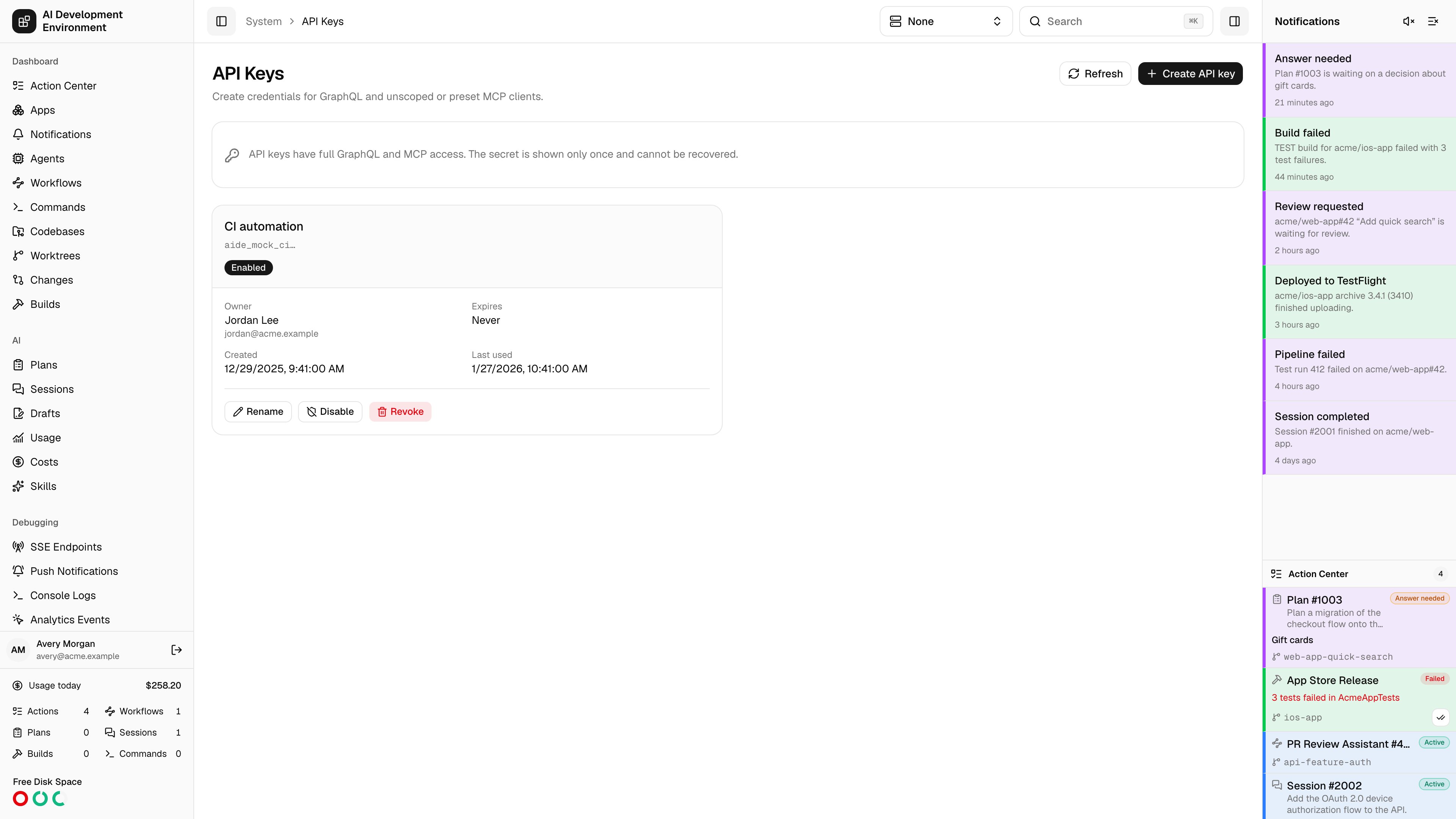Click the Push Notifications bell icon
Viewport: 1456px width, 819px height.
(18, 571)
